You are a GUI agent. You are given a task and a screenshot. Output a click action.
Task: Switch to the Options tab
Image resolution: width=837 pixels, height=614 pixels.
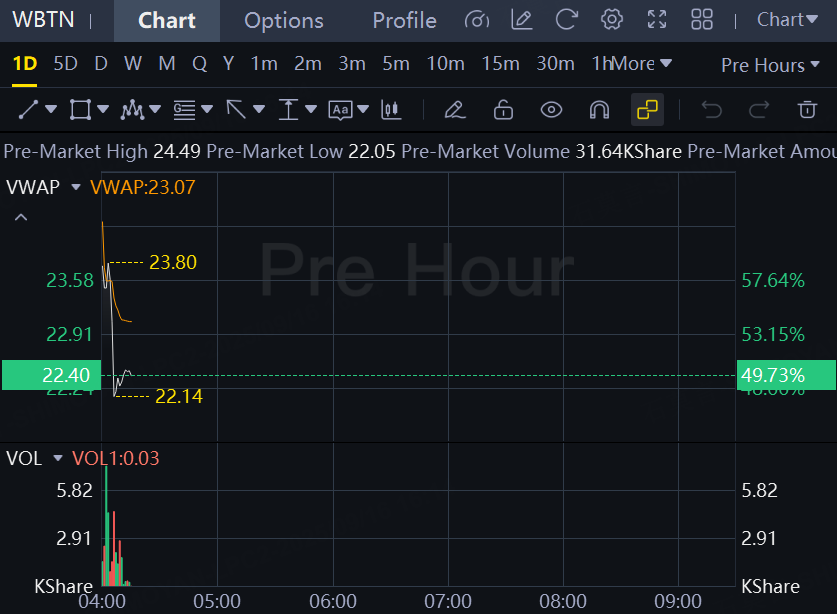[x=284, y=20]
